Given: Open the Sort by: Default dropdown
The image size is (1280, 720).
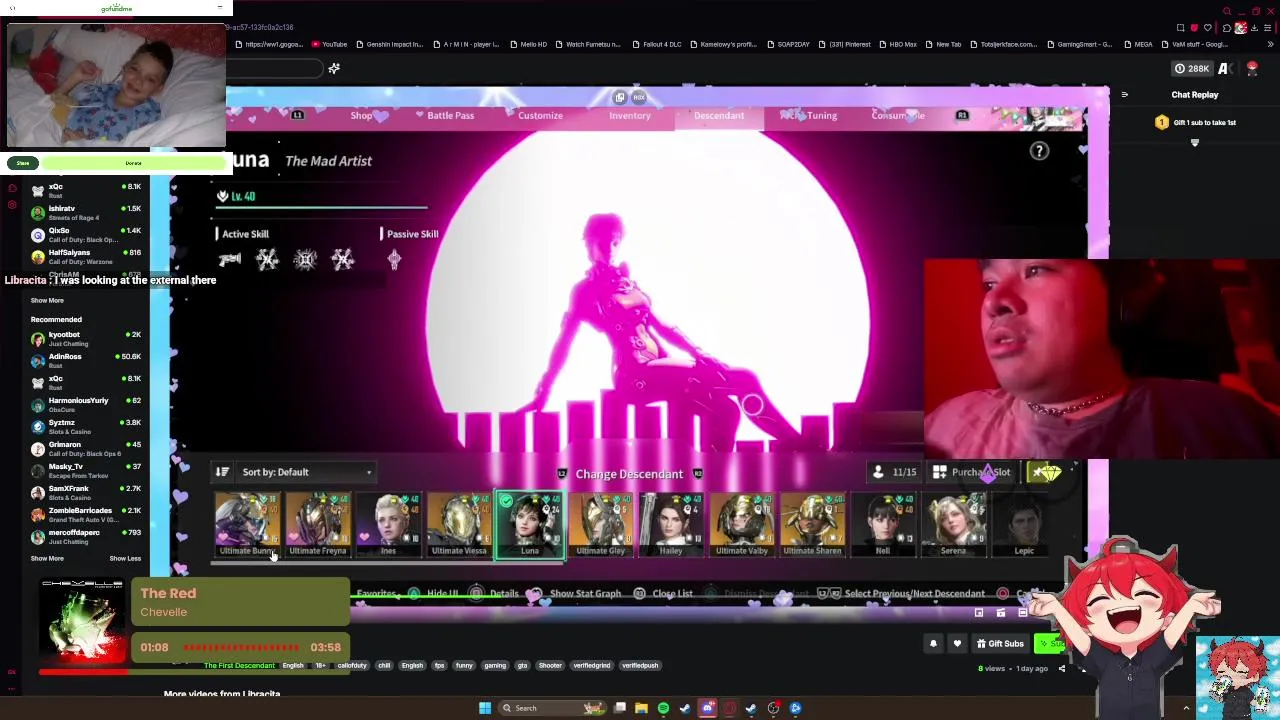Looking at the screenshot, I should tap(307, 472).
